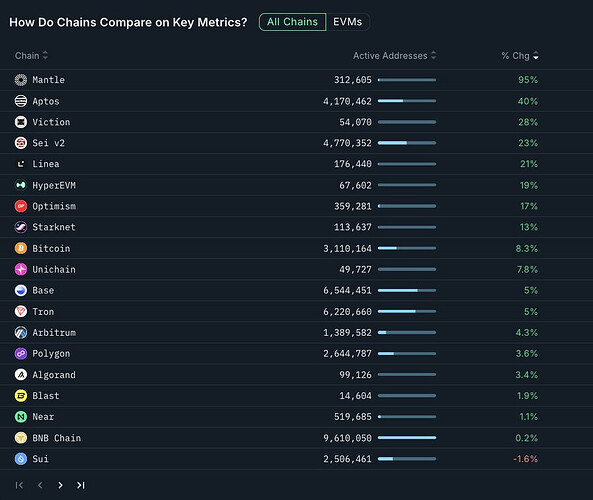Screen dimensions: 593x500
Task: Open the Unichain chain name
Action: point(54,269)
